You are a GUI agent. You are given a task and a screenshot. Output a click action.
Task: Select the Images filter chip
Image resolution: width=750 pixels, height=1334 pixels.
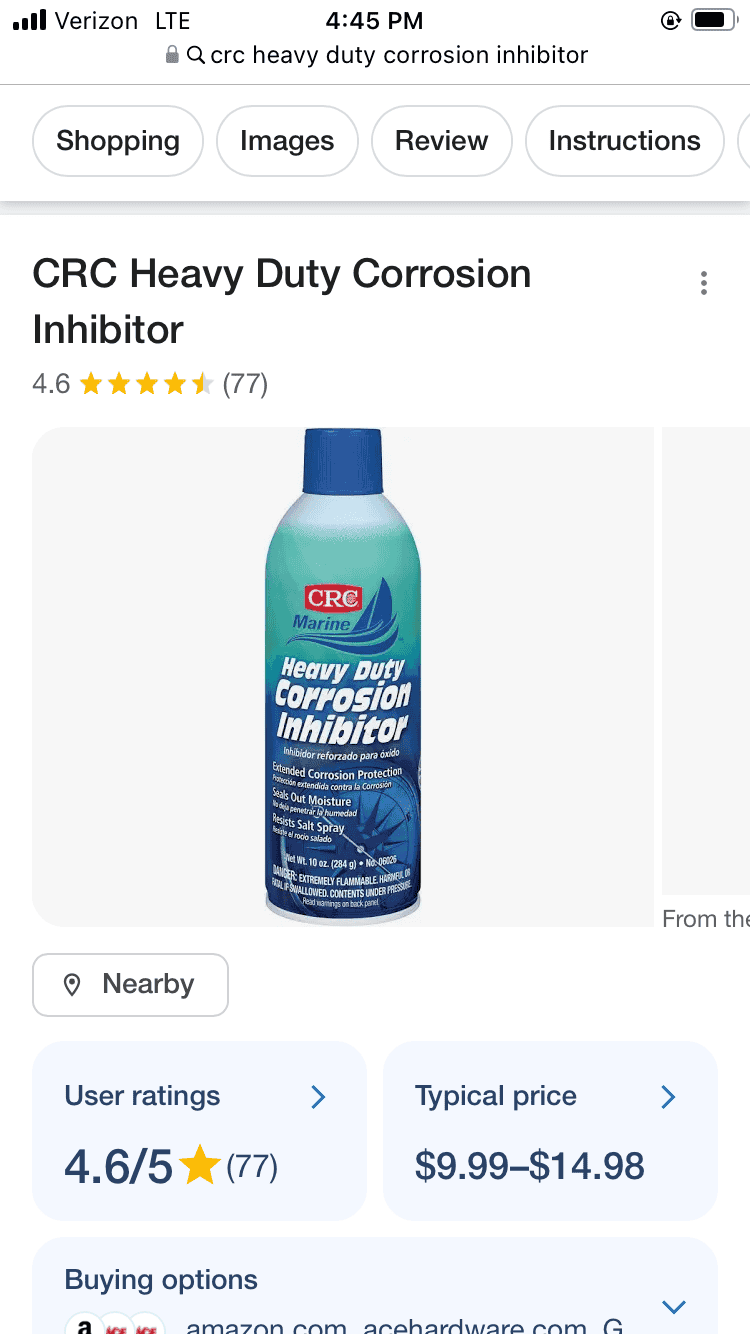click(287, 141)
